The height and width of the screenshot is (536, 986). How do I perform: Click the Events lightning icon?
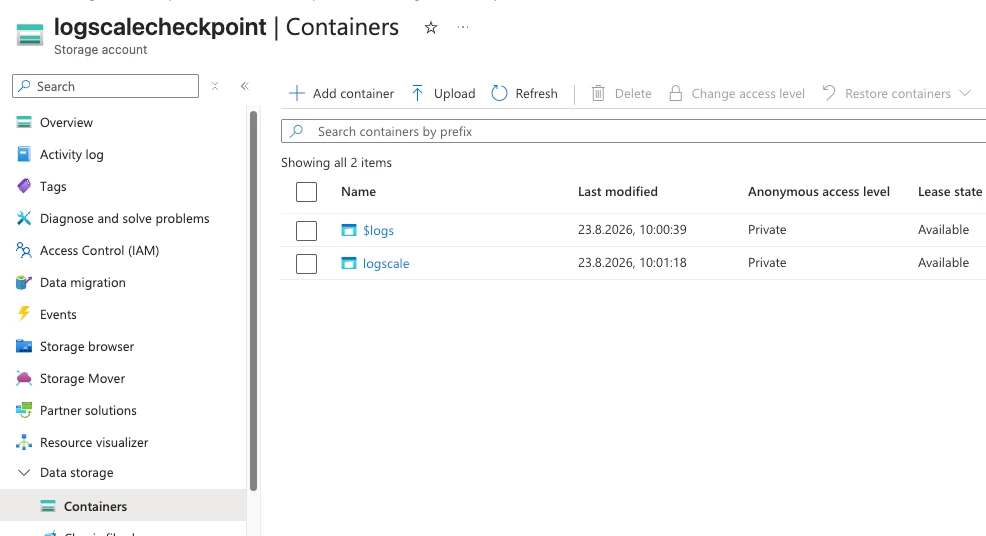click(24, 314)
